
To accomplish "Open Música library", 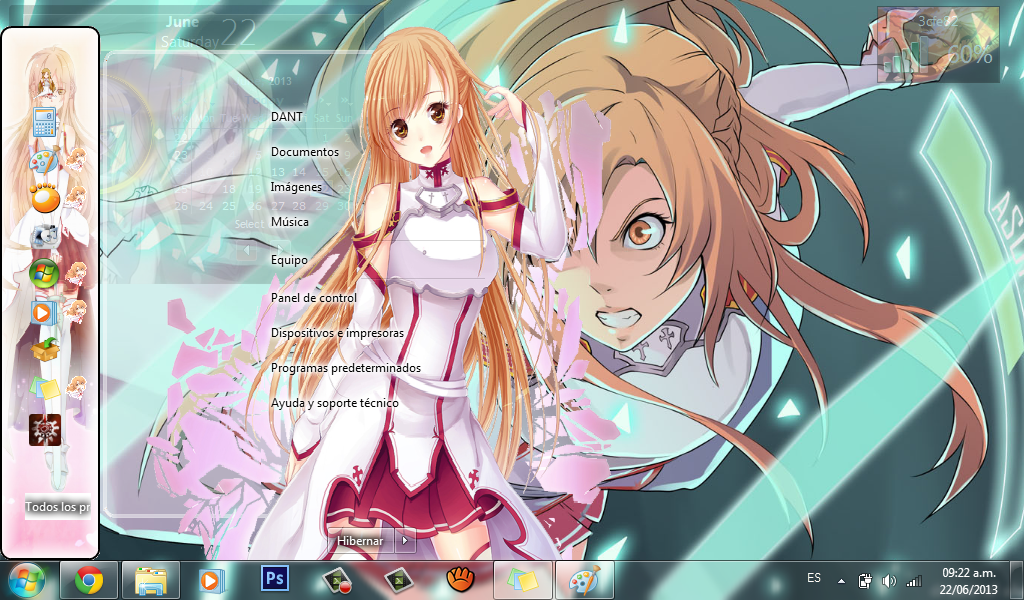I will 290,222.
